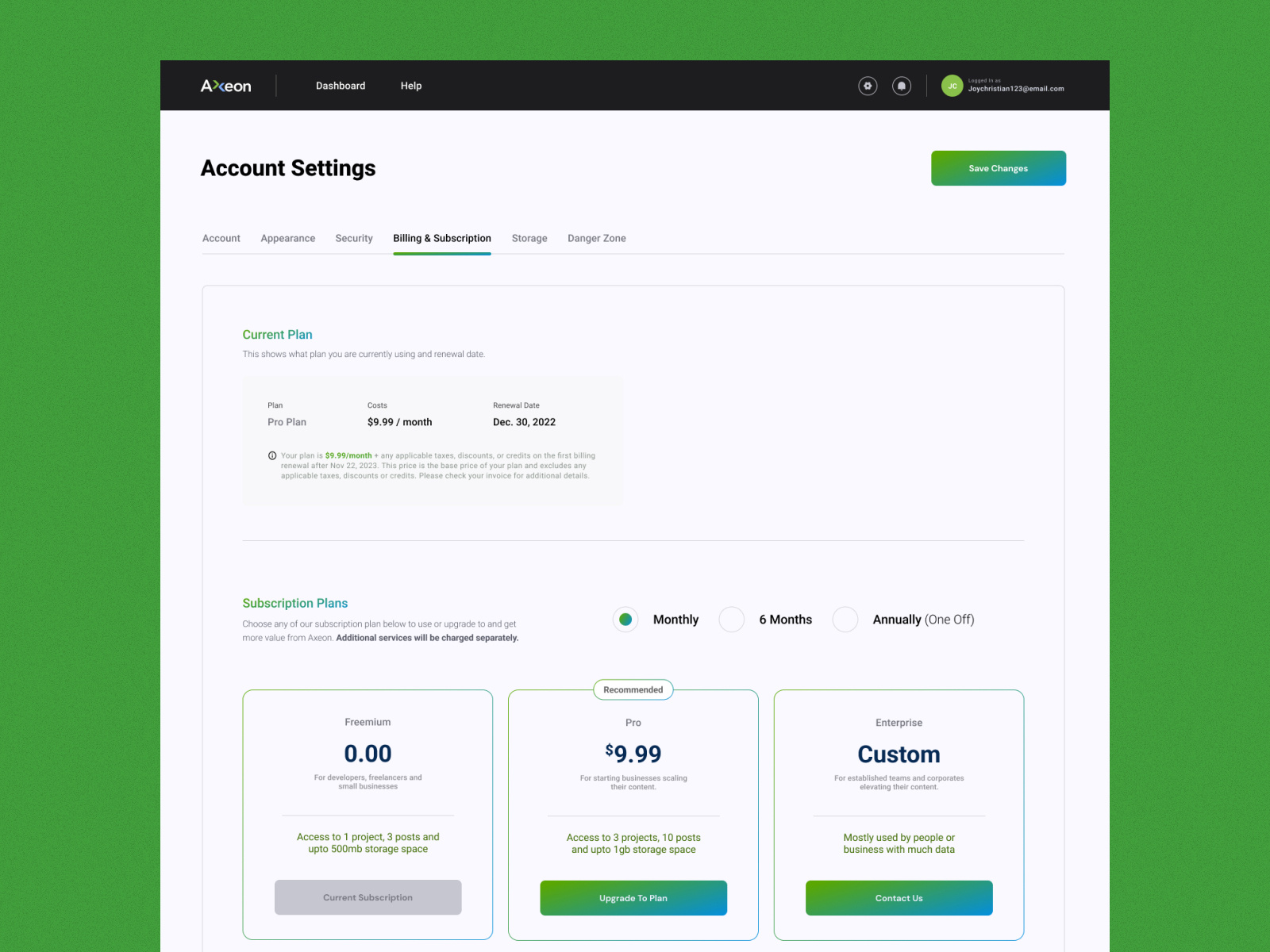
Task: Open the settings gear in the top bar
Action: click(x=868, y=86)
